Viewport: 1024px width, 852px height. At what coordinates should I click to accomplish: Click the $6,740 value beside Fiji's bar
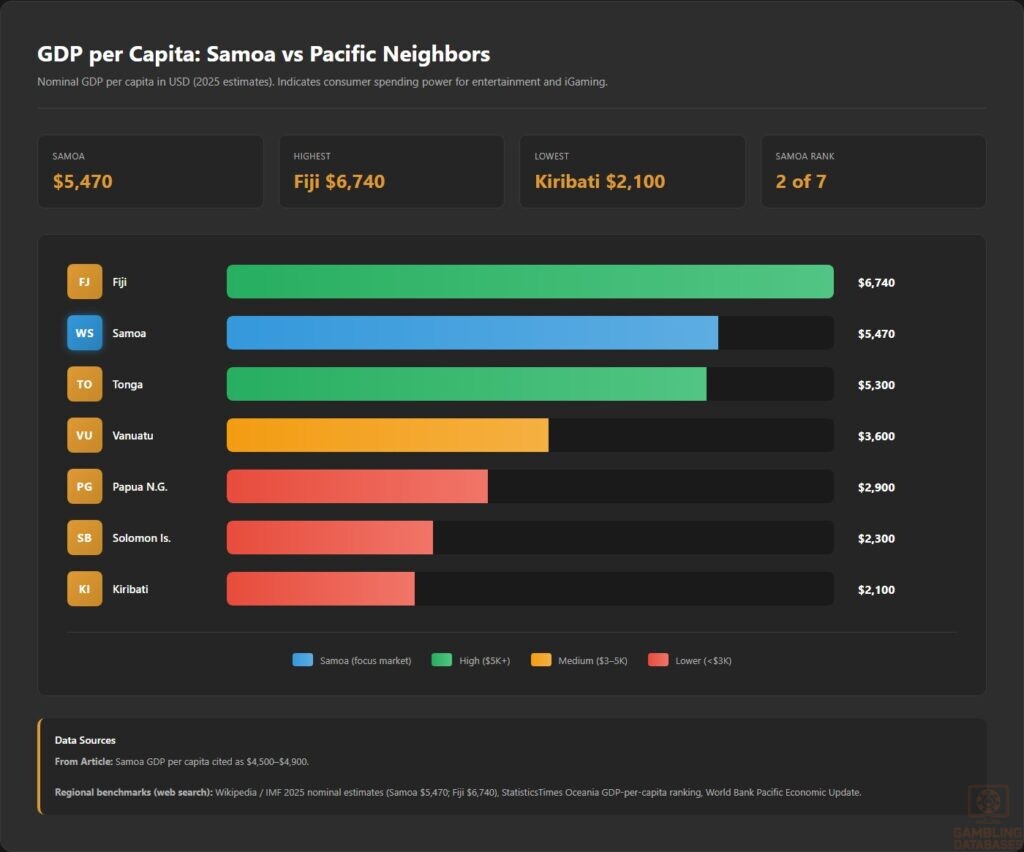click(x=876, y=283)
